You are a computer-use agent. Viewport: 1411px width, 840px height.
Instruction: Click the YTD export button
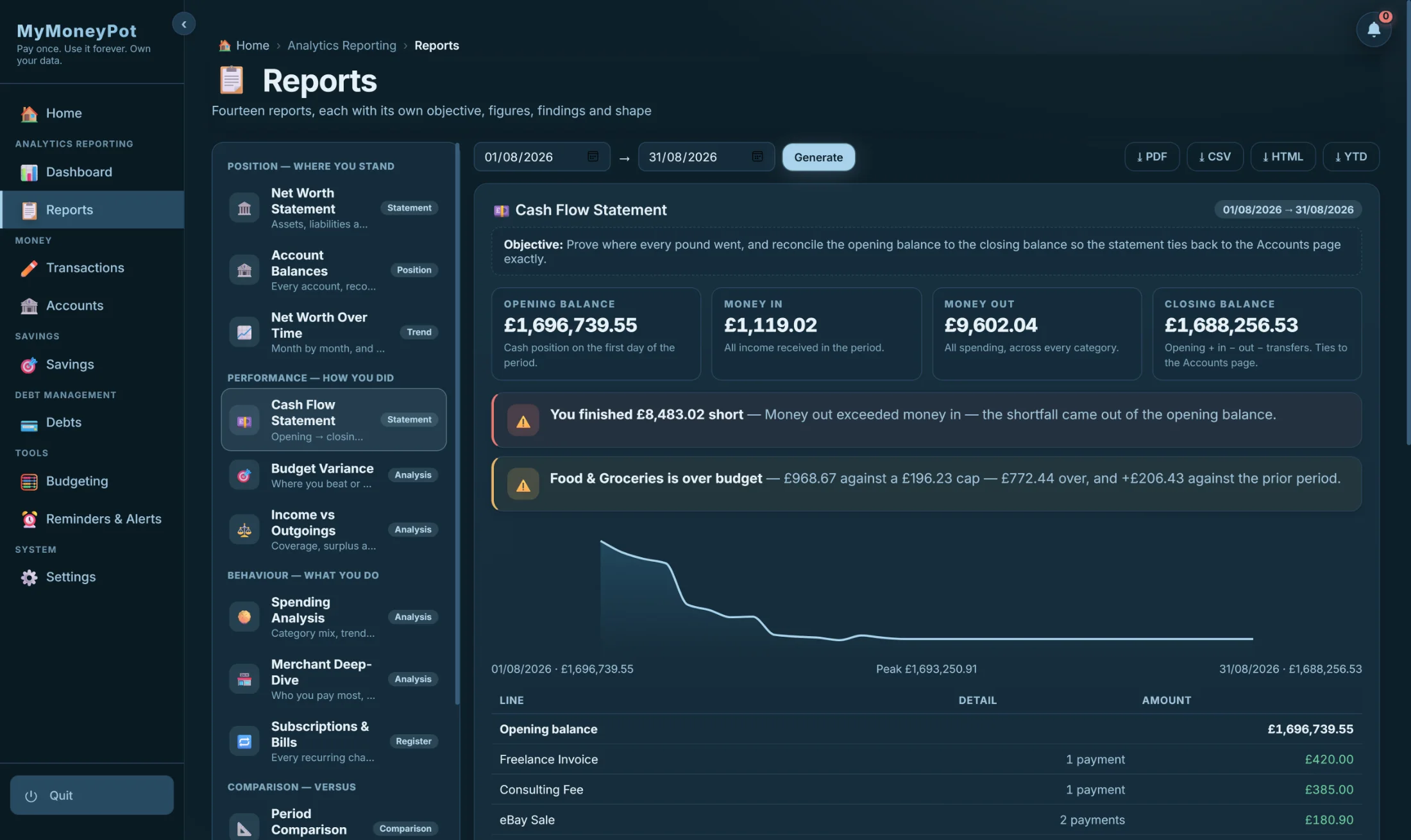[1351, 156]
